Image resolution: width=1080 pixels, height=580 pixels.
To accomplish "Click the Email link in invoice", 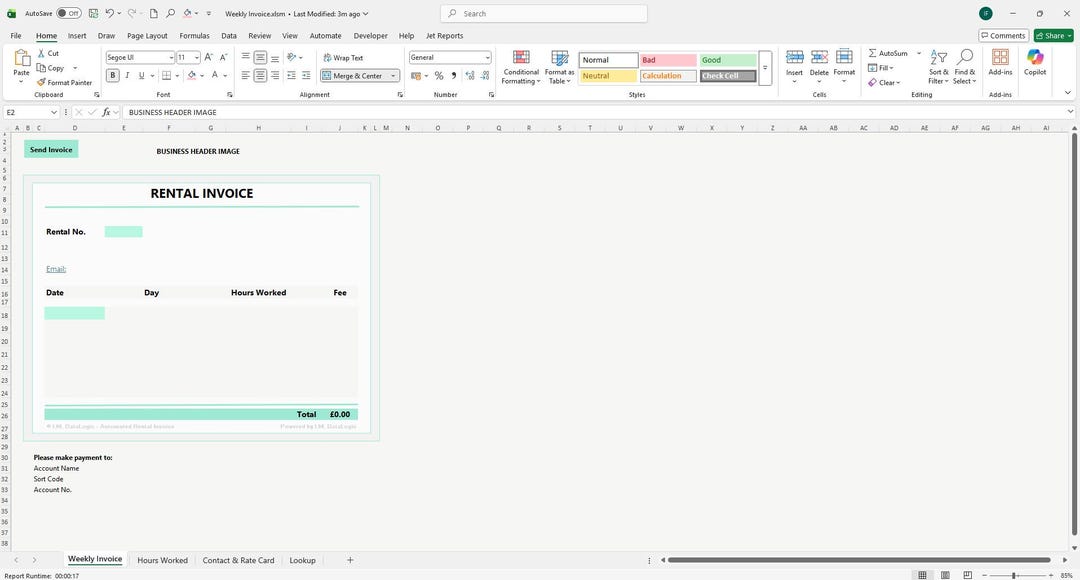I will [x=56, y=269].
